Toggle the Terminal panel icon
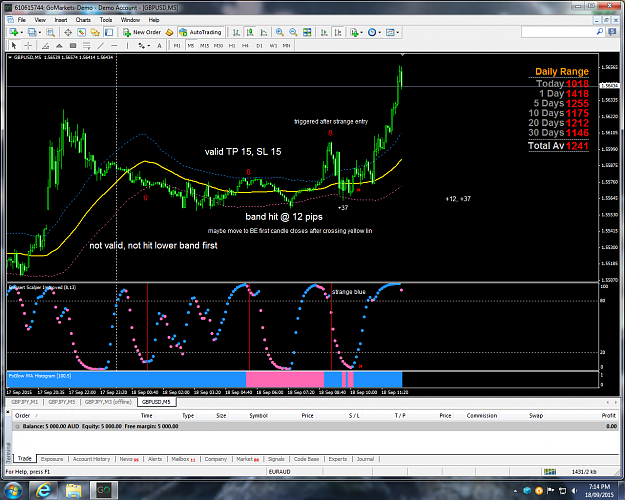Viewport: 625px width, 500px height. (109, 32)
